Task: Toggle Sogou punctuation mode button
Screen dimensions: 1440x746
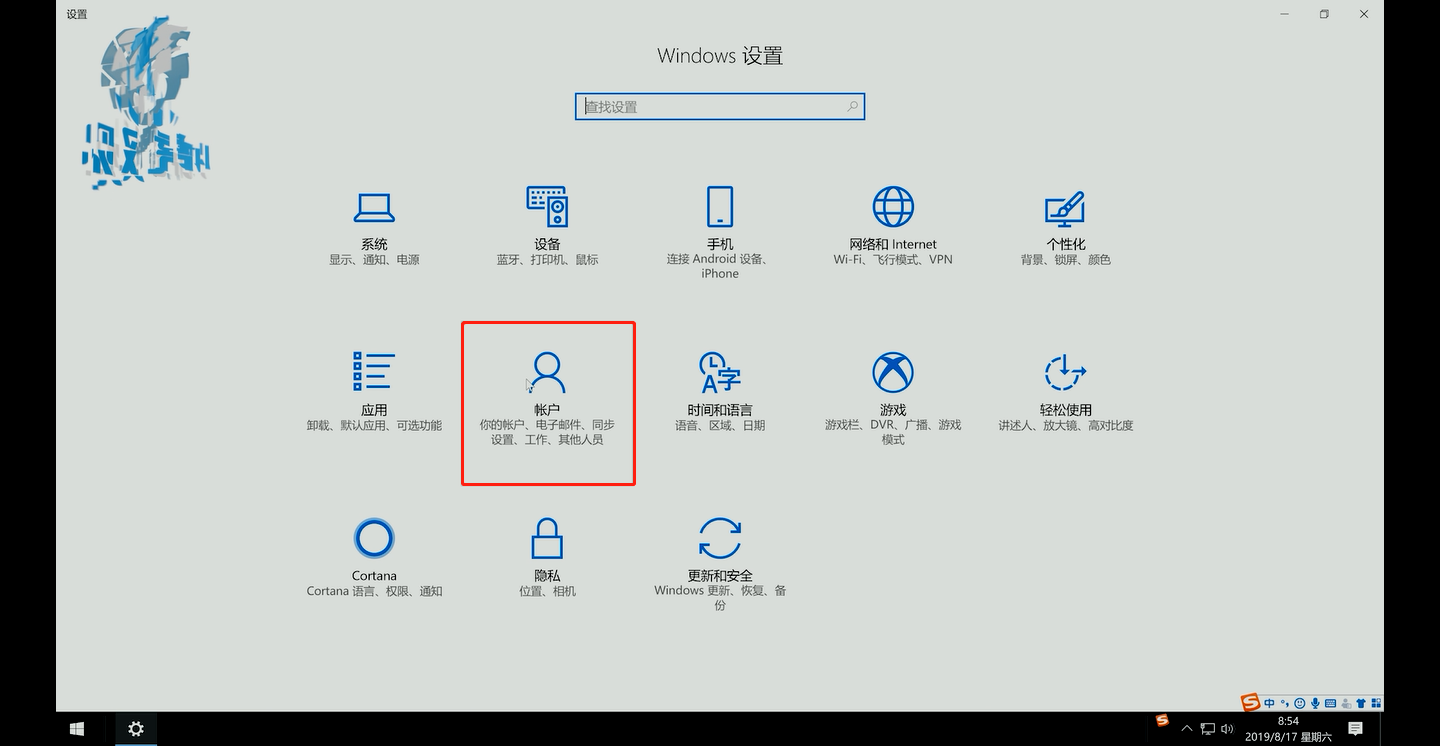Action: point(1285,703)
